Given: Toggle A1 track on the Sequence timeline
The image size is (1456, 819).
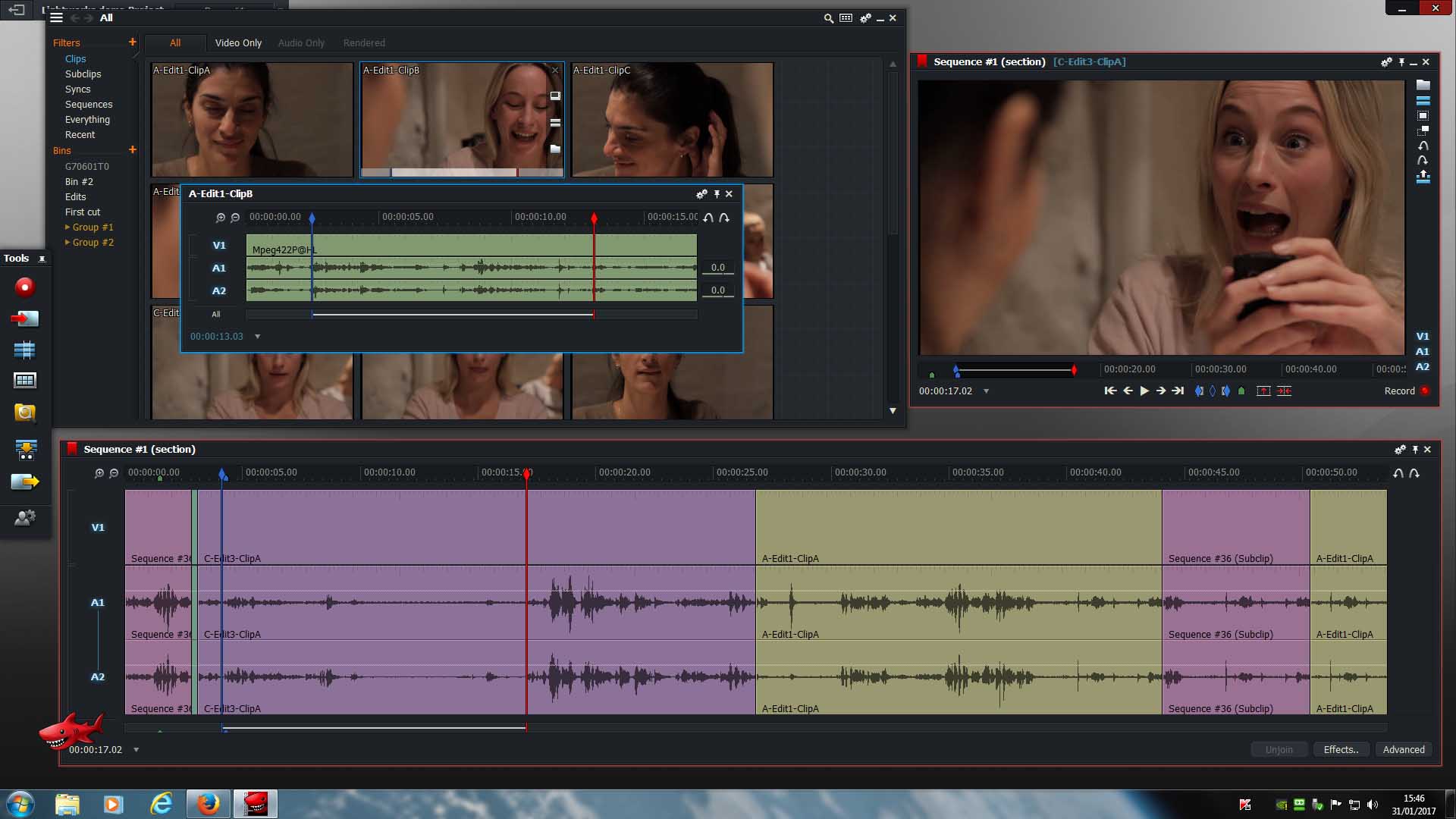Looking at the screenshot, I should click(x=98, y=603).
